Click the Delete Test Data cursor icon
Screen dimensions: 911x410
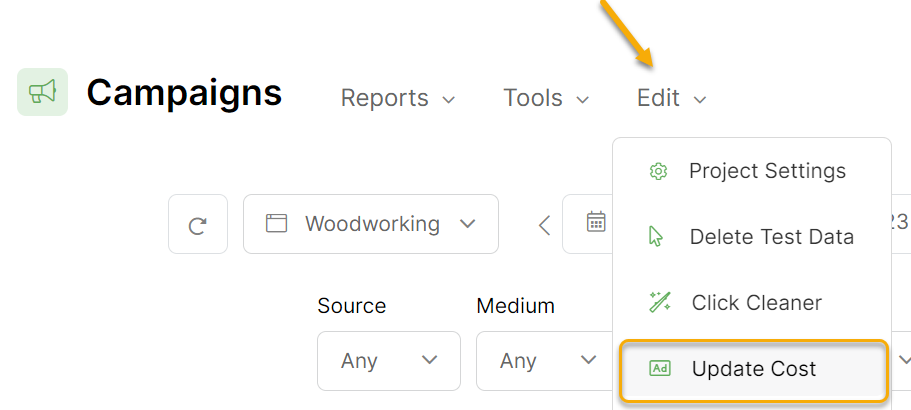[x=657, y=237]
